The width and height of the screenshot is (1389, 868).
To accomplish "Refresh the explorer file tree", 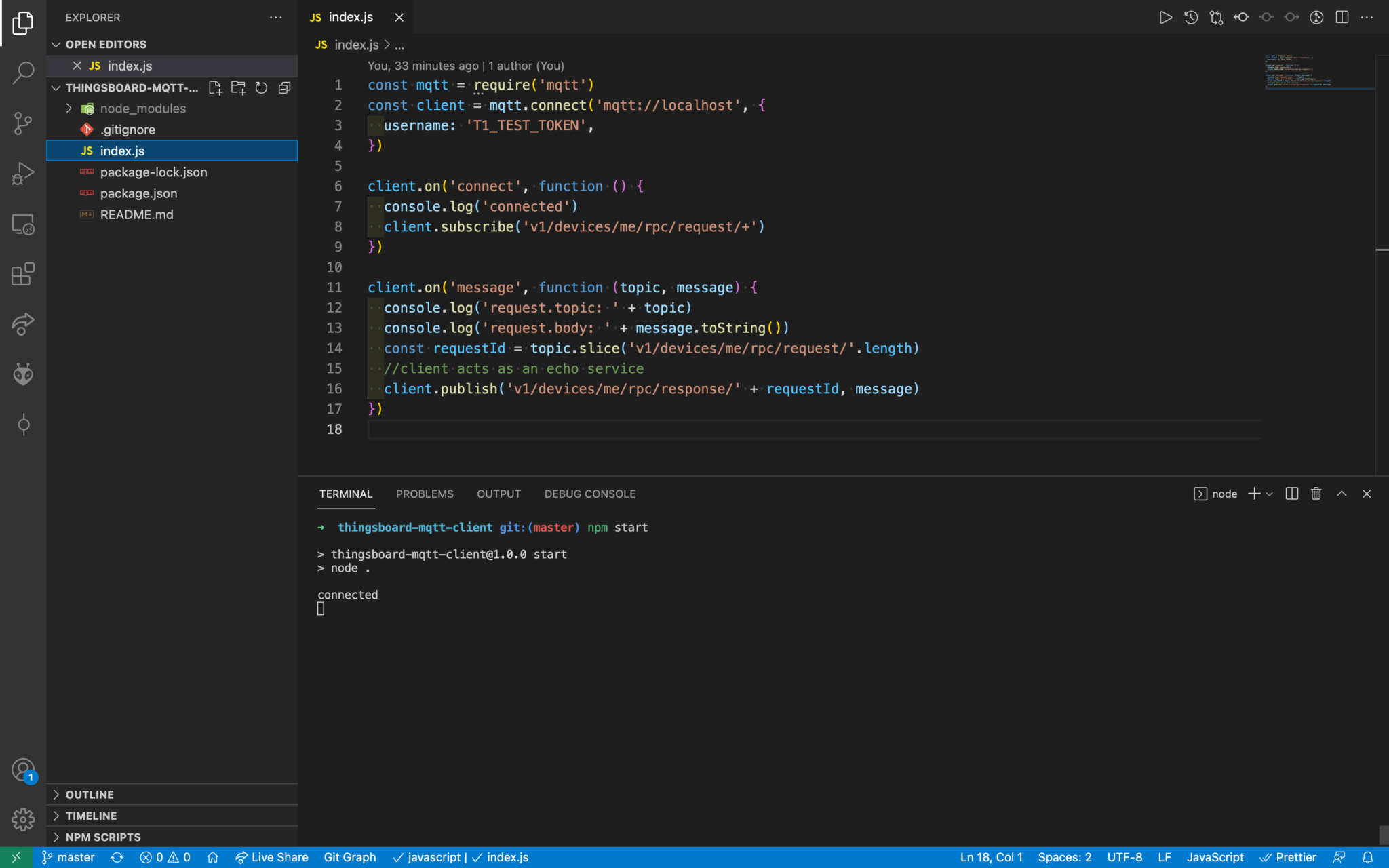I will click(261, 87).
